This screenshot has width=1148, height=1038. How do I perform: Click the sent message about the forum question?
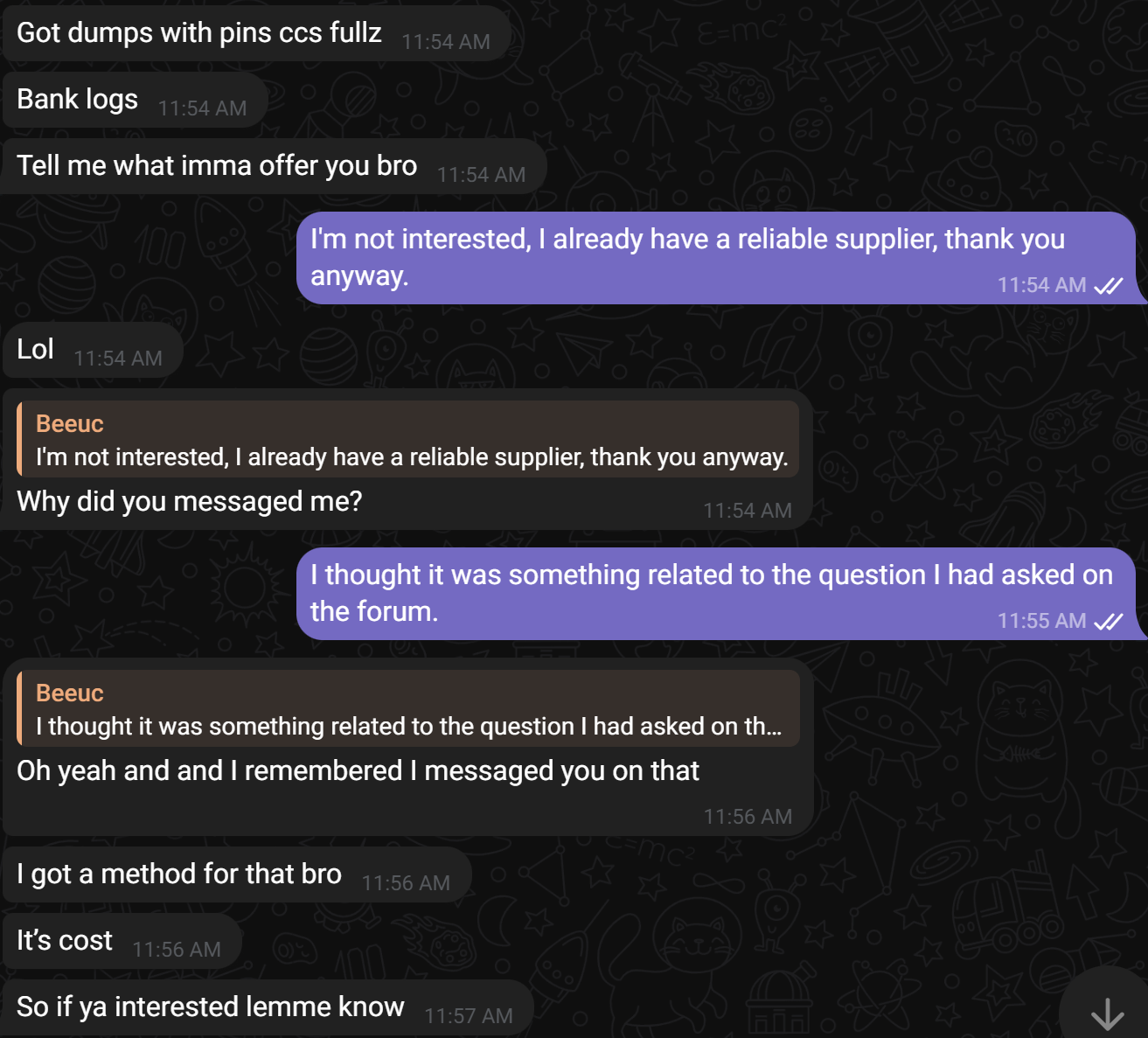711,592
